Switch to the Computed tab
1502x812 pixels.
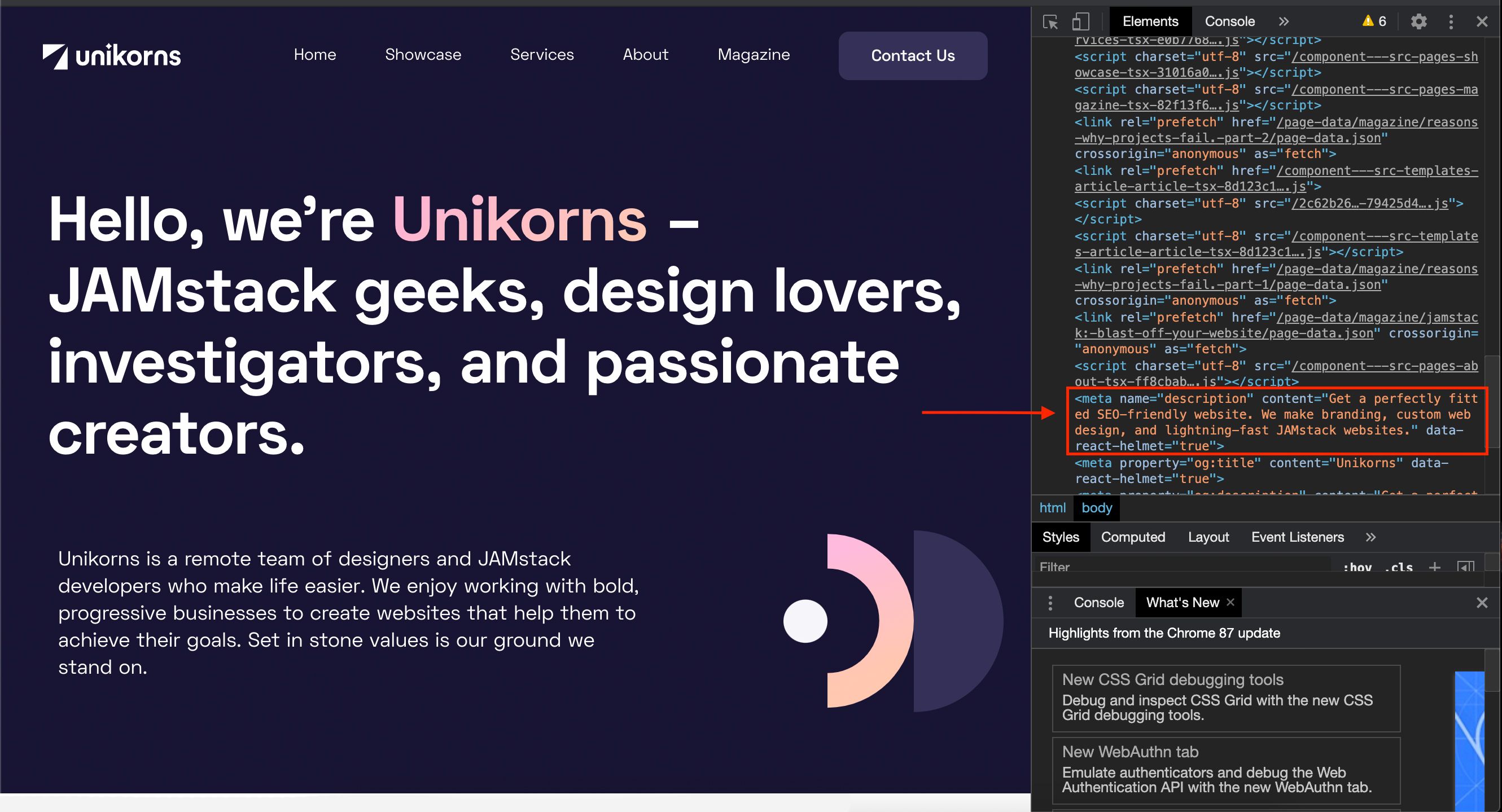tap(1133, 537)
